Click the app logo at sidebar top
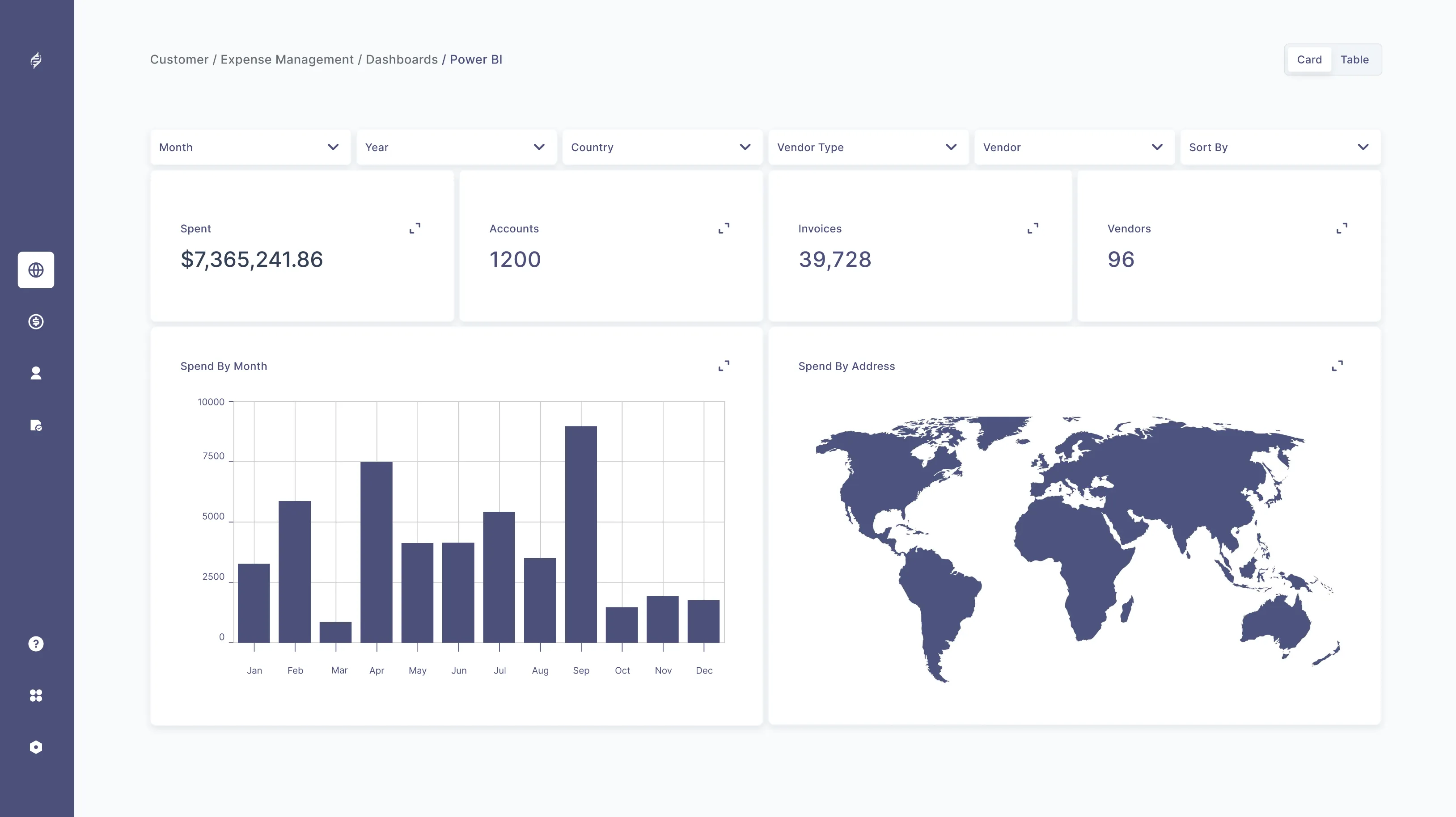Image resolution: width=1456 pixels, height=817 pixels. click(x=36, y=60)
